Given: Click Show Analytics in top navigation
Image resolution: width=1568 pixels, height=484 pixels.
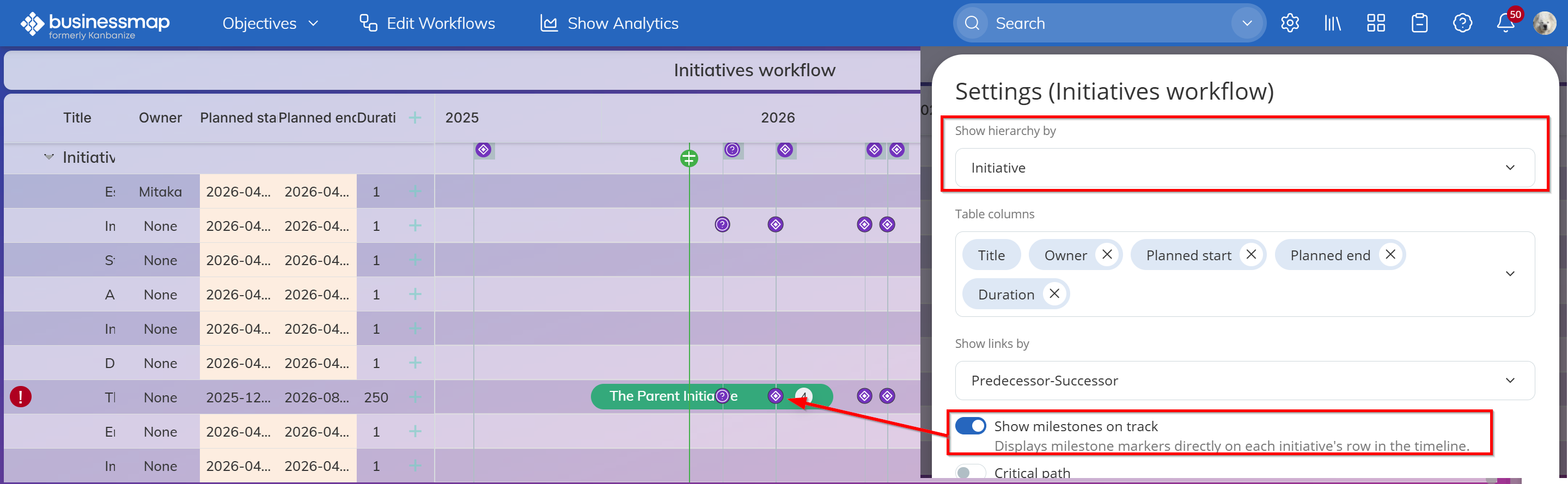Looking at the screenshot, I should 609,23.
